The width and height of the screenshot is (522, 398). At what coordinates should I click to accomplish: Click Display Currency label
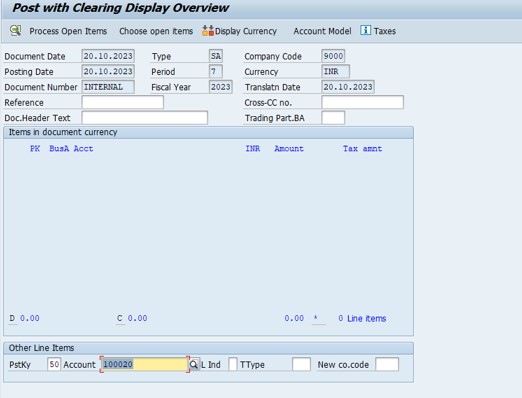[x=246, y=31]
